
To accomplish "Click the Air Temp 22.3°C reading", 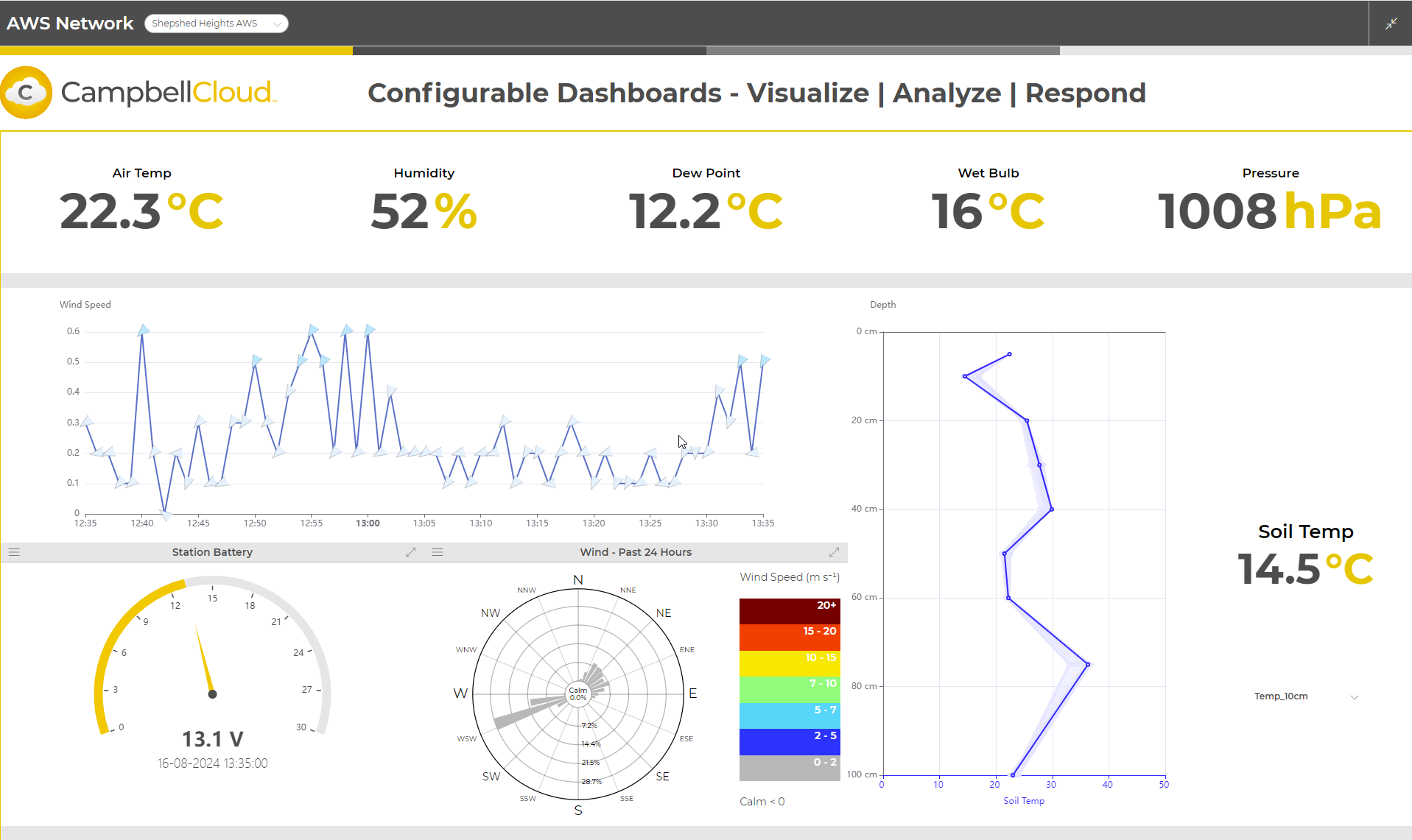I will (x=141, y=211).
